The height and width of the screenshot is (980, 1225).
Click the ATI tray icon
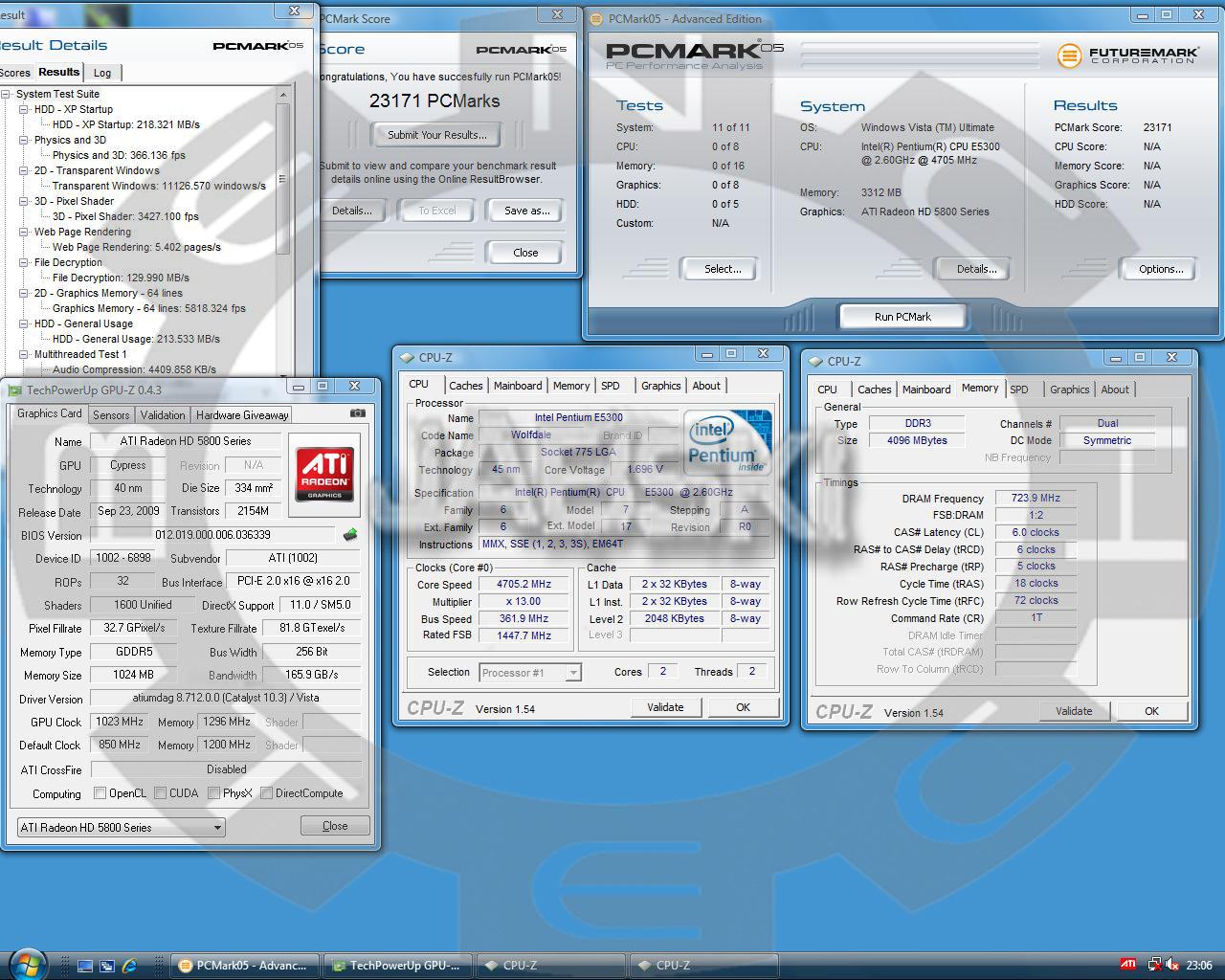(1128, 965)
